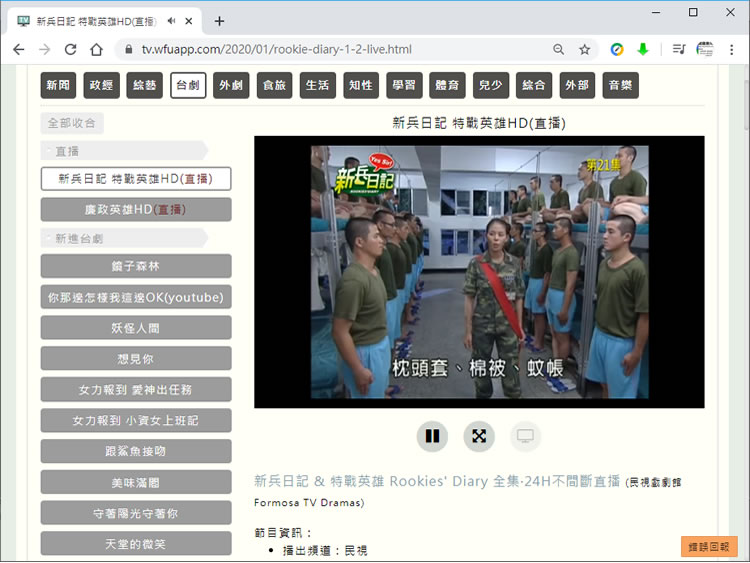Reload the current page

[70, 49]
